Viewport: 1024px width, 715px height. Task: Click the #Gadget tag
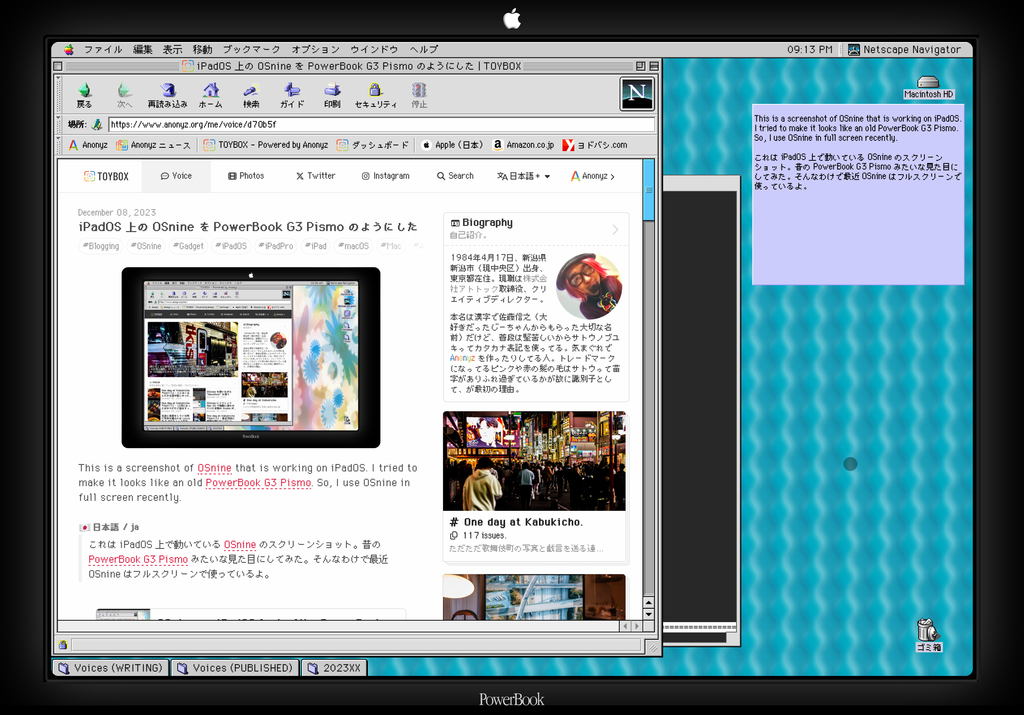[188, 246]
